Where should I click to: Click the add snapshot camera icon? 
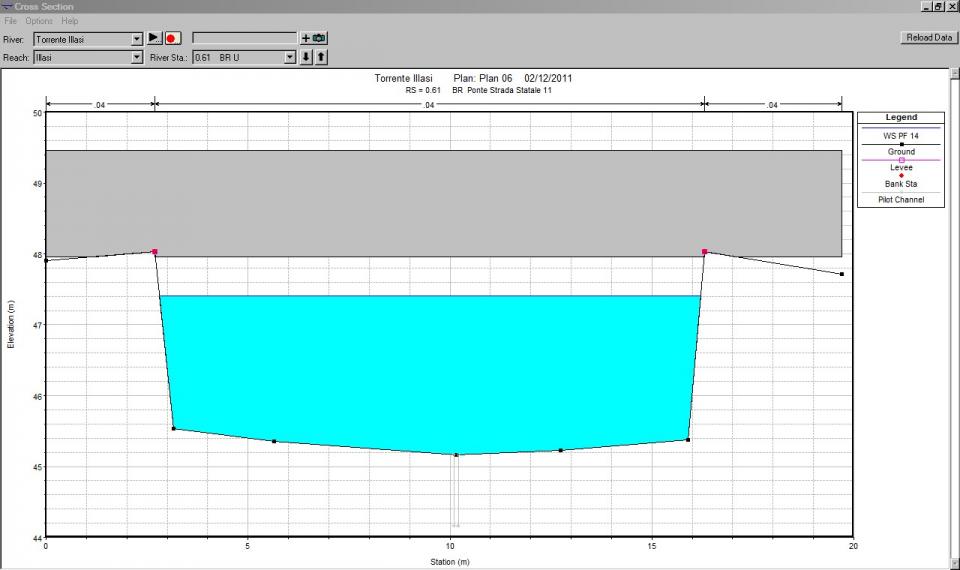[x=314, y=38]
